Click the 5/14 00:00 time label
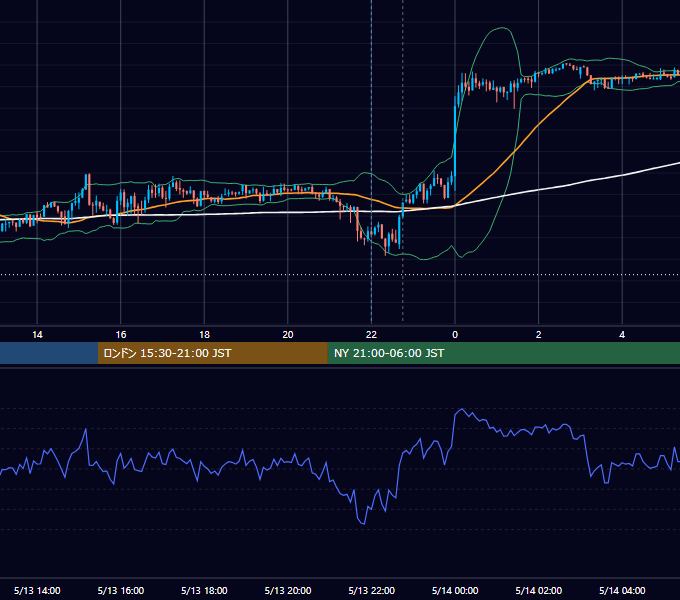The image size is (680, 600). point(455,590)
